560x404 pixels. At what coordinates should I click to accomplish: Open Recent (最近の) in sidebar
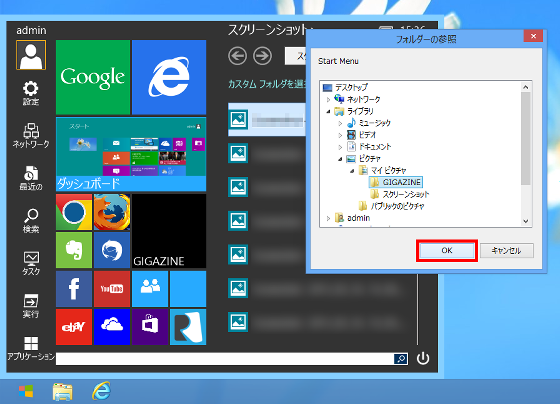(x=31, y=178)
